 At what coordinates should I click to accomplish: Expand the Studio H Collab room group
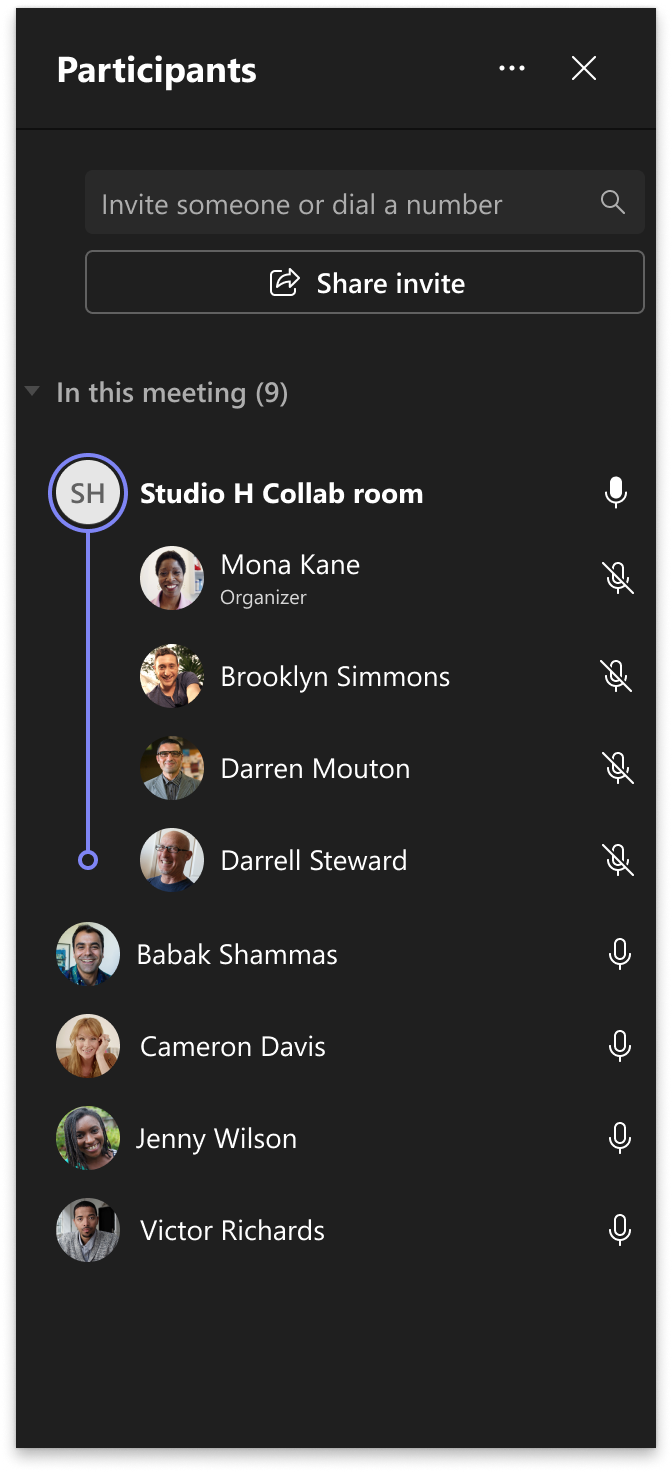point(87,492)
